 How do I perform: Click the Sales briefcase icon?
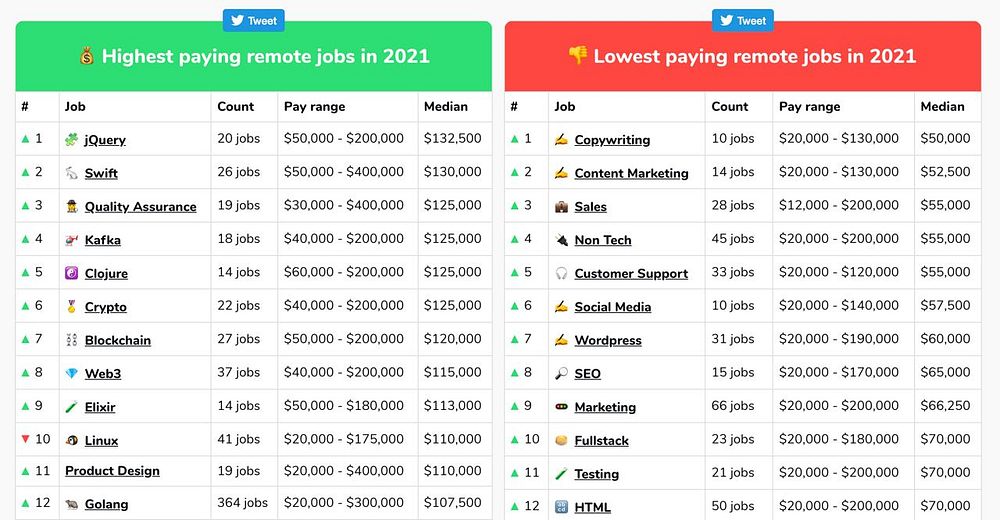[562, 207]
